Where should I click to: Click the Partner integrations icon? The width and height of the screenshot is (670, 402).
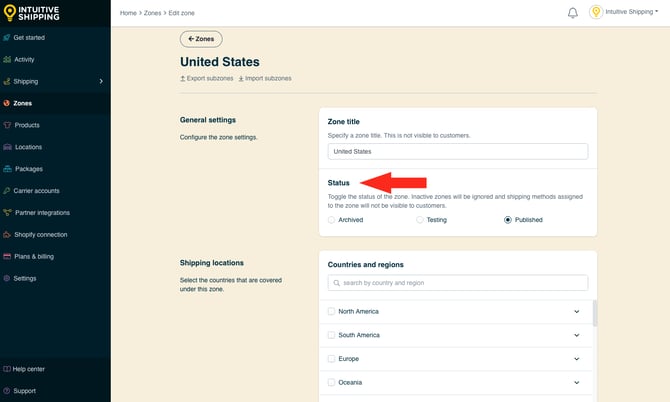pyautogui.click(x=7, y=212)
